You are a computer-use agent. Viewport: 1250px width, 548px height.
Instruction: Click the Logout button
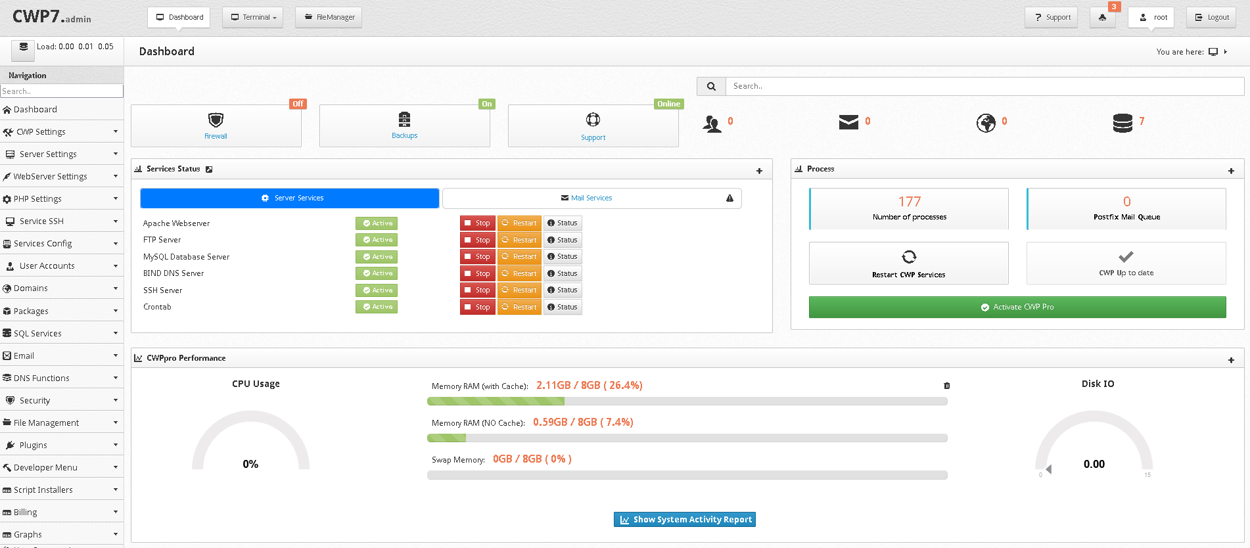[x=1211, y=17]
